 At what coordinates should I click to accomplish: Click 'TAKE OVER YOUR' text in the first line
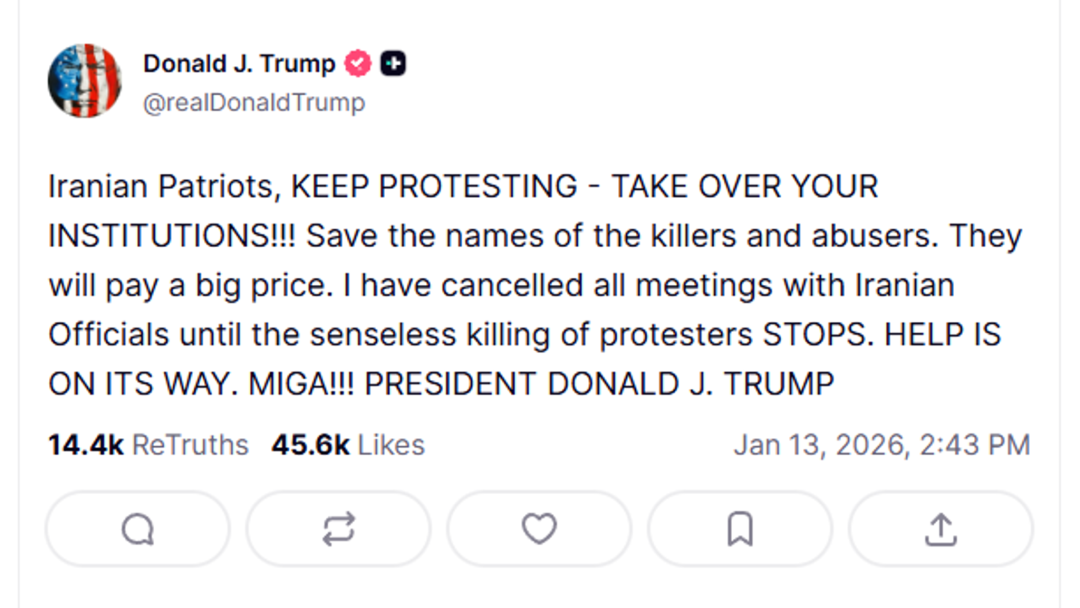744,187
